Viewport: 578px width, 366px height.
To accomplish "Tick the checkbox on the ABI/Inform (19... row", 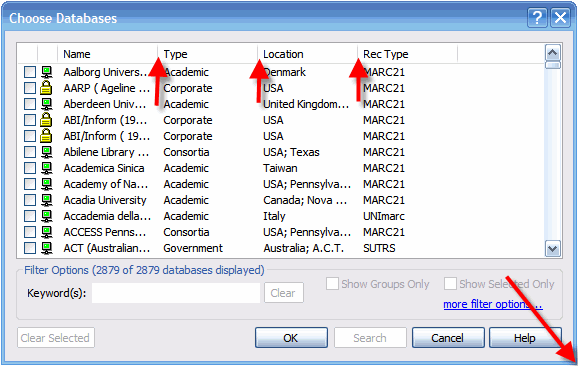I will click(x=30, y=120).
